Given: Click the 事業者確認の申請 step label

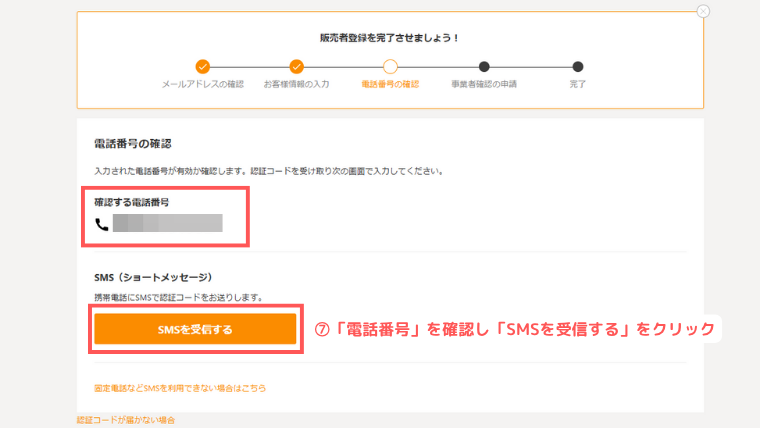Looking at the screenshot, I should pyautogui.click(x=484, y=84).
